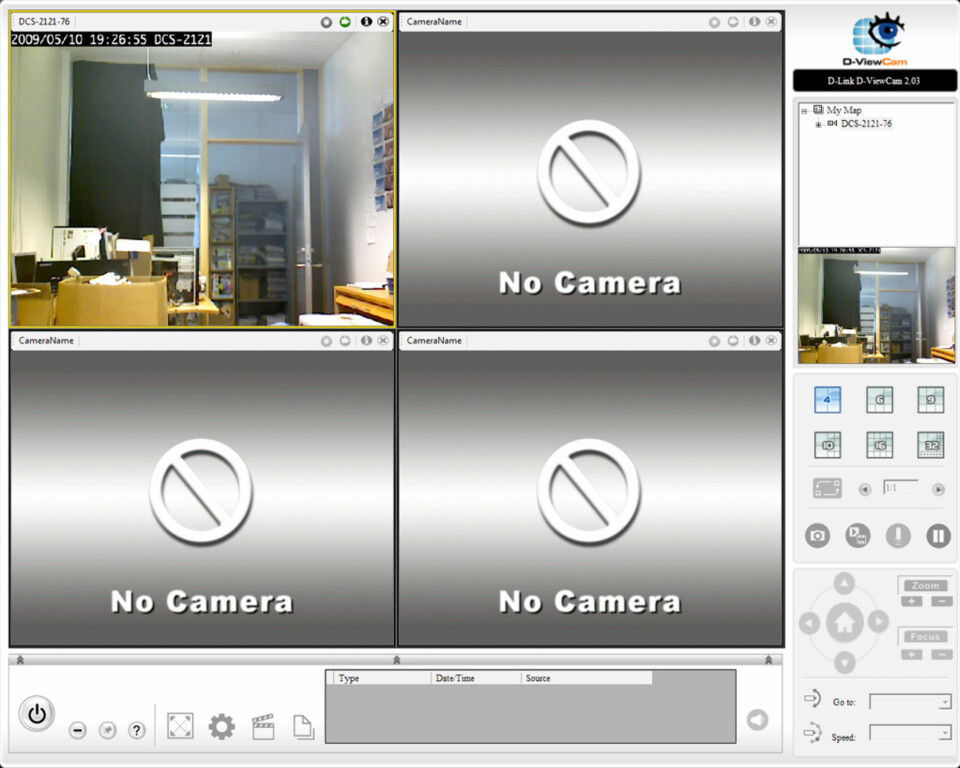The image size is (960, 768).
Task: Click the PTZ home button
Action: tap(844, 623)
